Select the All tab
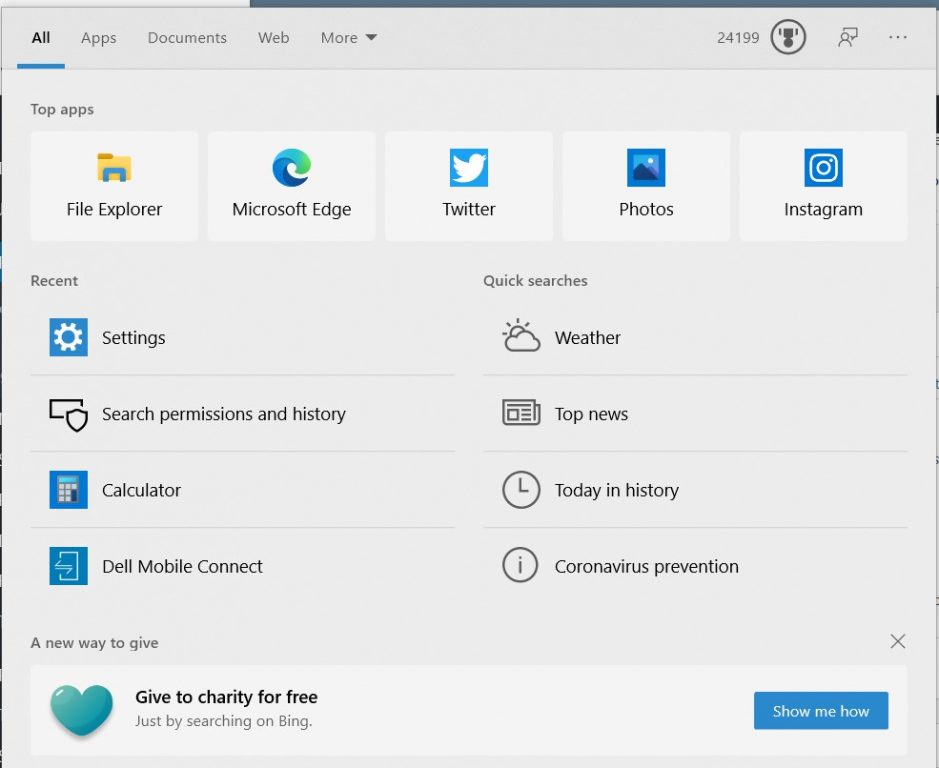 [x=41, y=38]
